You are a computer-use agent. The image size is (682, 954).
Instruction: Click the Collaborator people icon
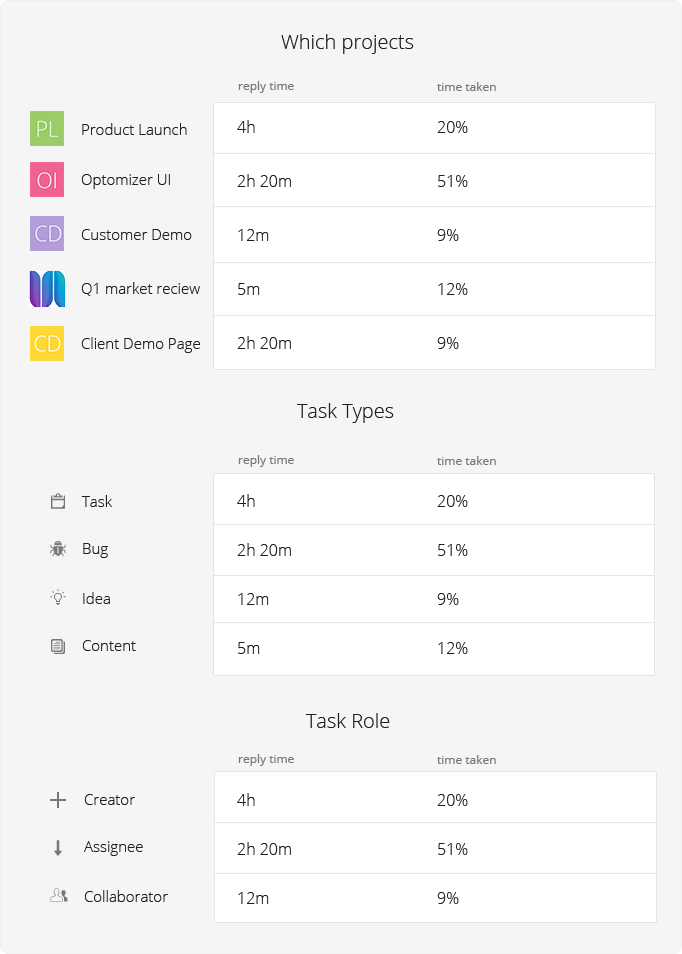(x=58, y=895)
